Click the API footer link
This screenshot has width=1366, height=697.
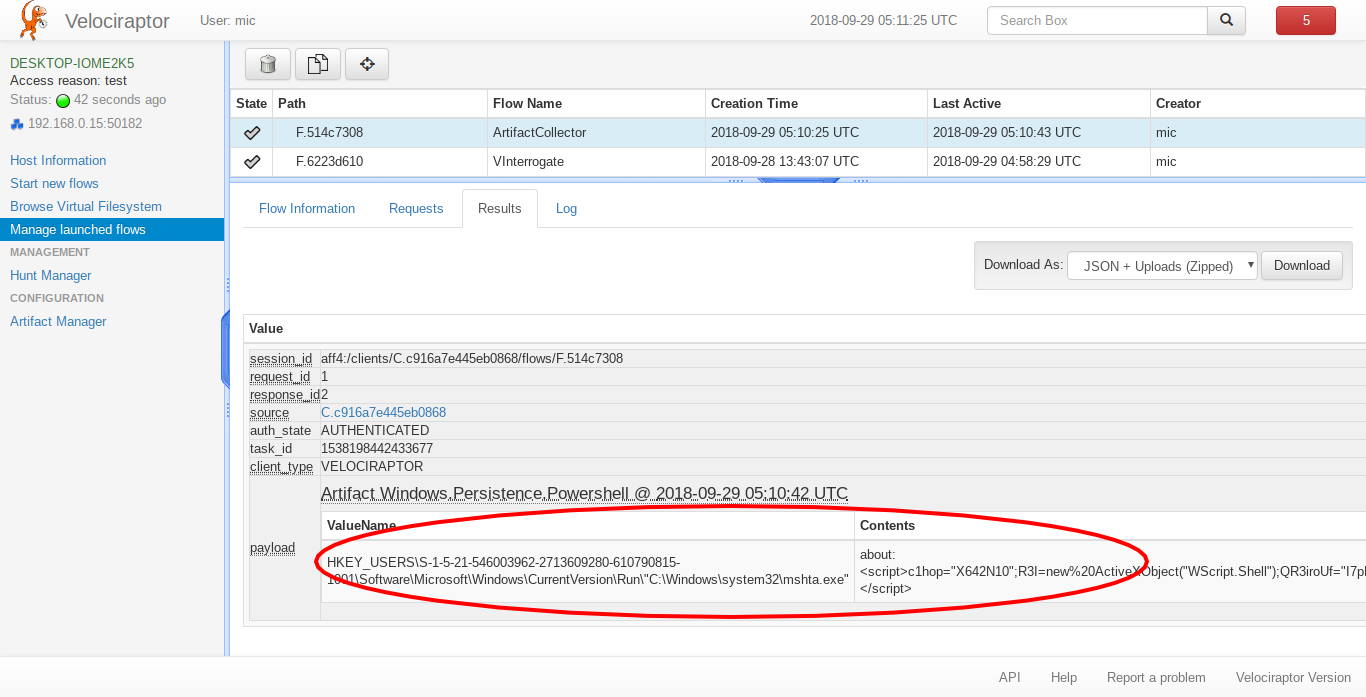pos(1010,677)
